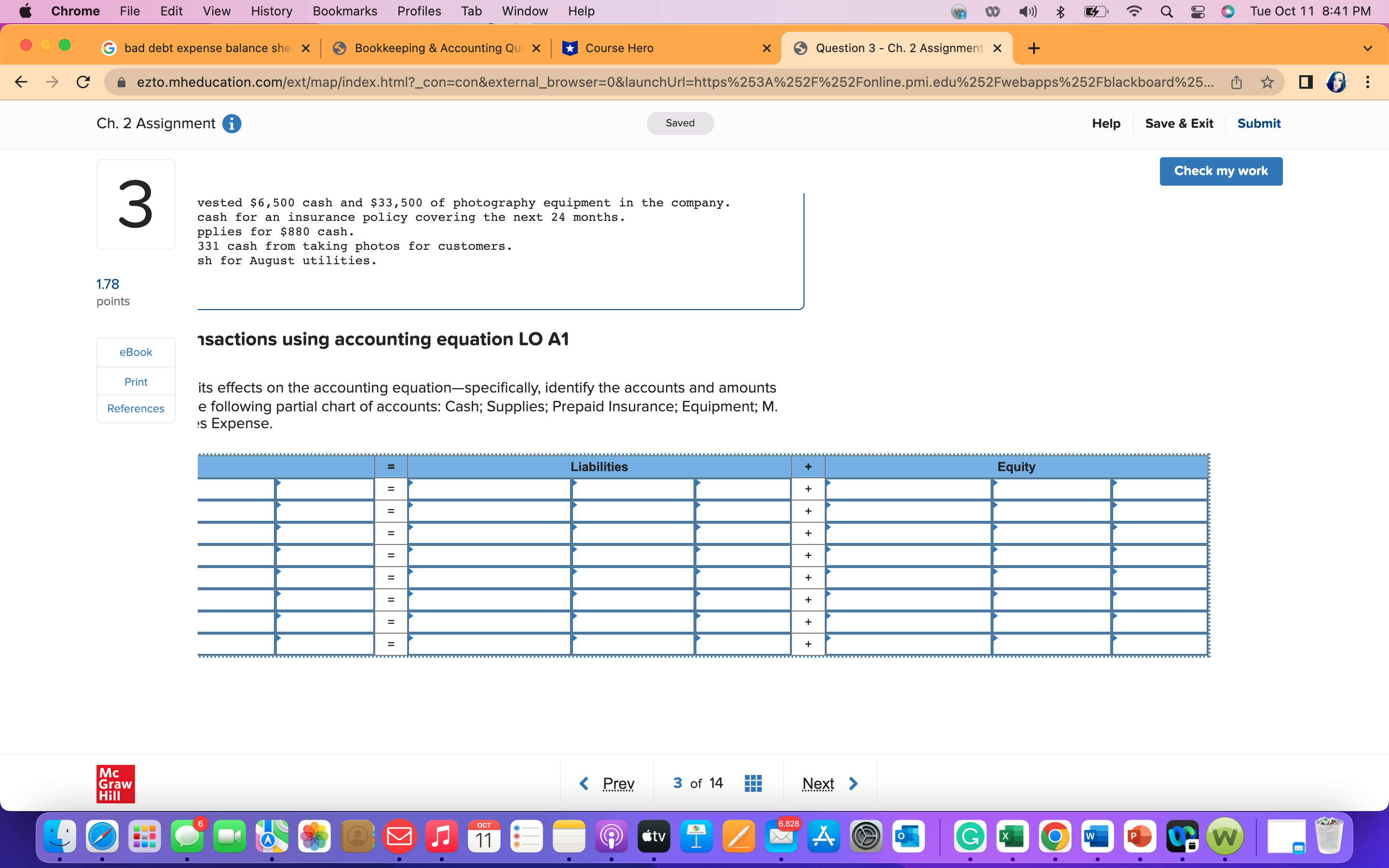Expand the tab search chevron in Chrome
Screen dimensions: 1389x868
point(1368,48)
